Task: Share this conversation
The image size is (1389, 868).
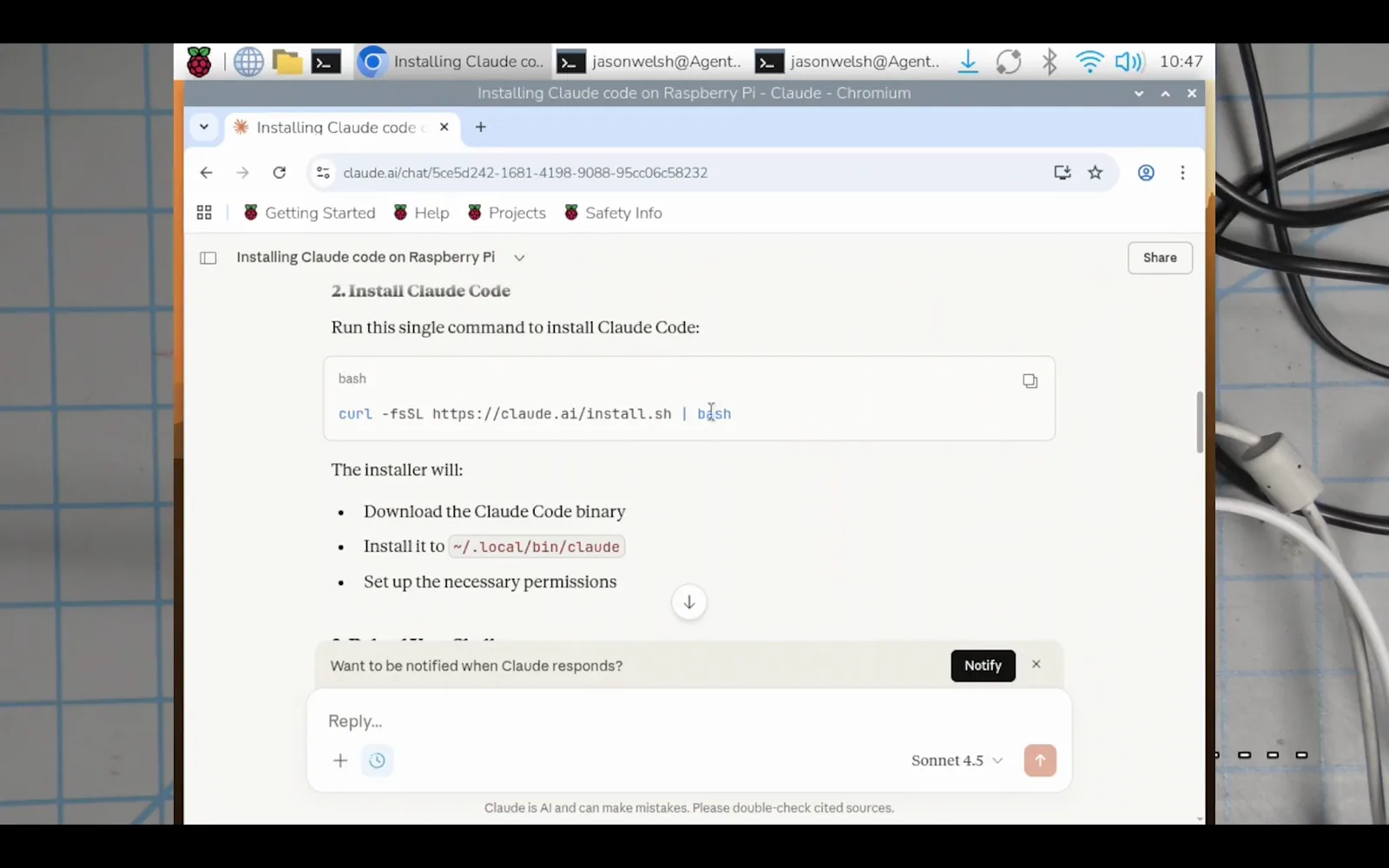Action: [1160, 258]
